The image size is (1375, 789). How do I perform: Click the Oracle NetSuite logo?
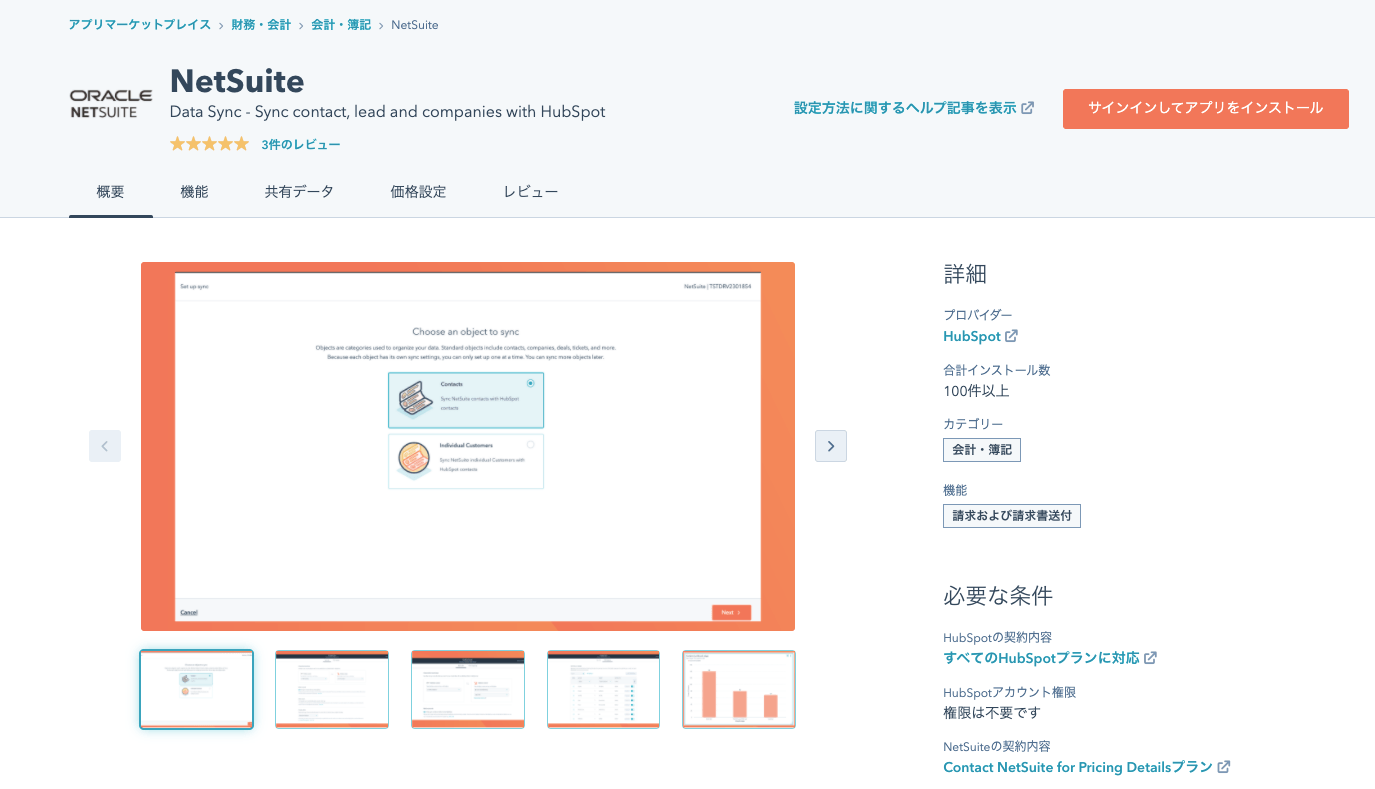[111, 104]
